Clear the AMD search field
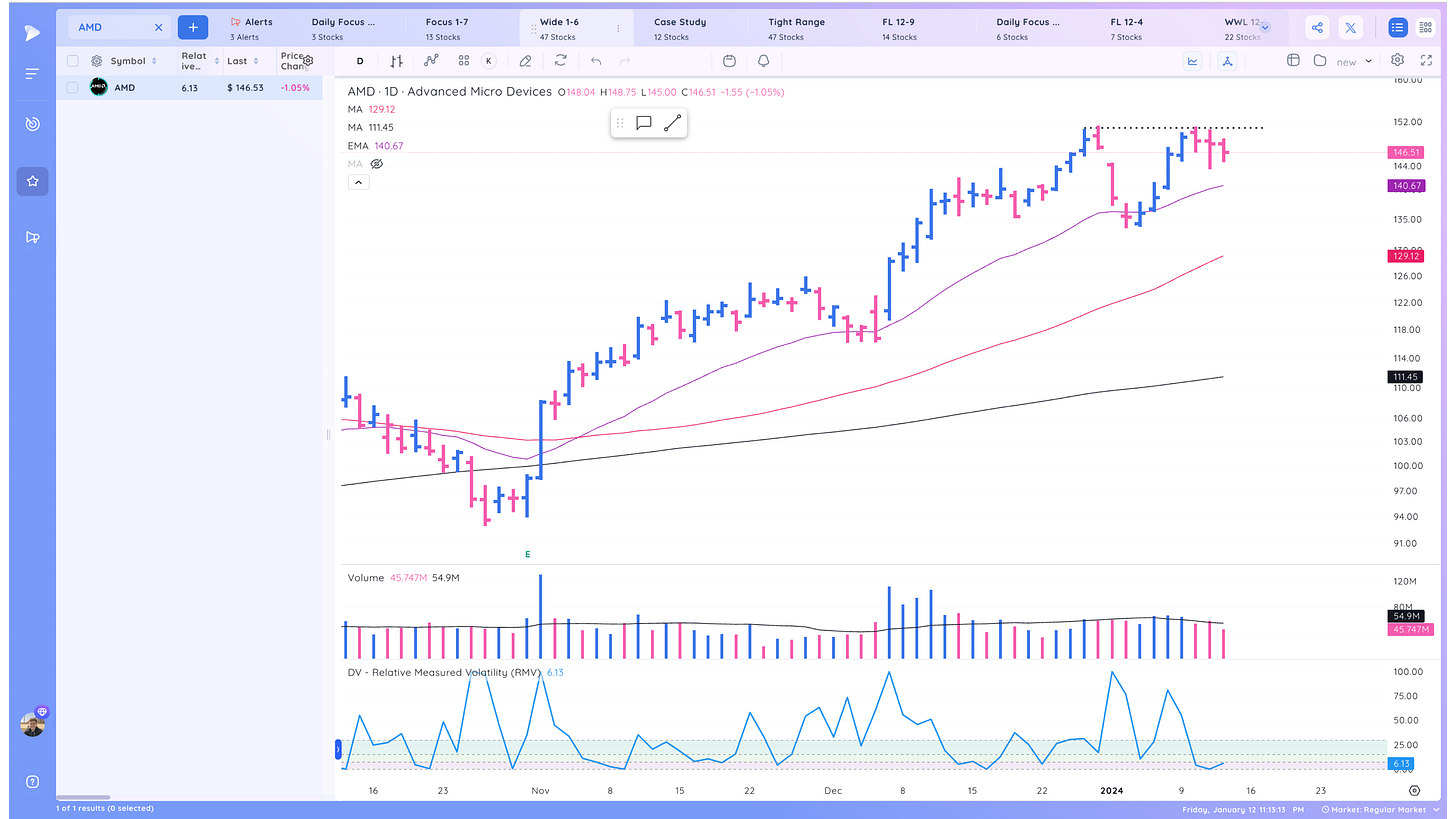 (x=158, y=28)
